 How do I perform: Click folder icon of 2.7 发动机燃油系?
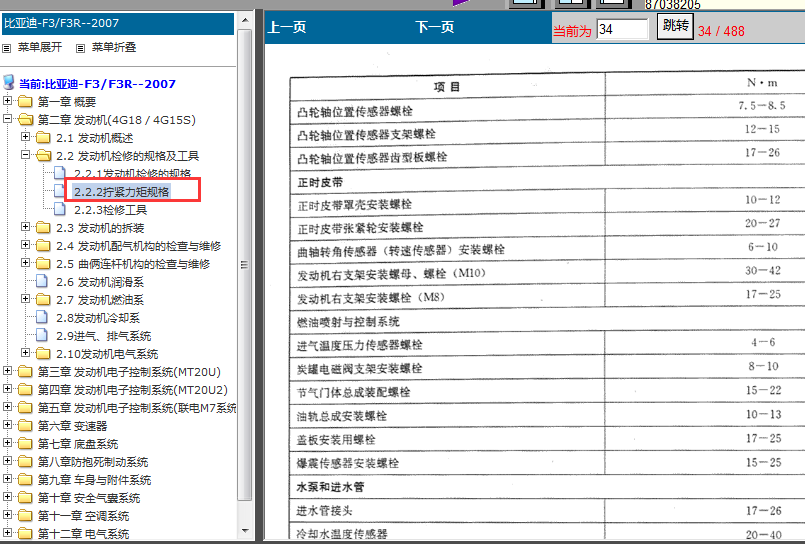pos(44,299)
